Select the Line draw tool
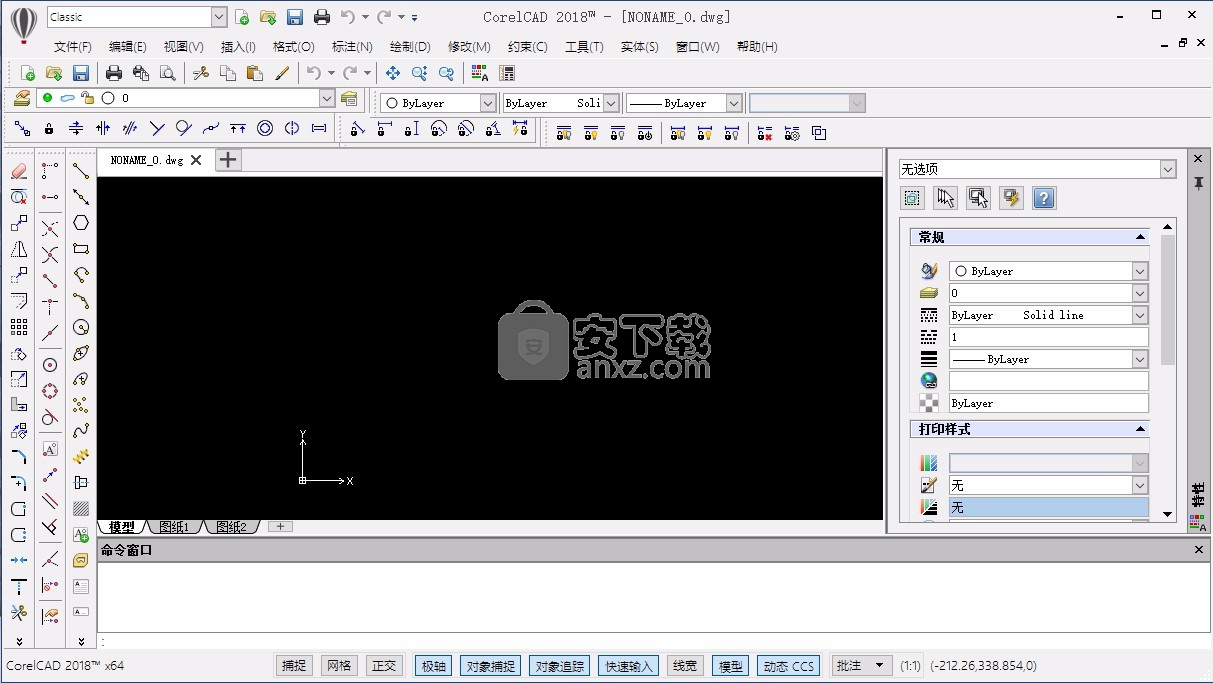 81,171
